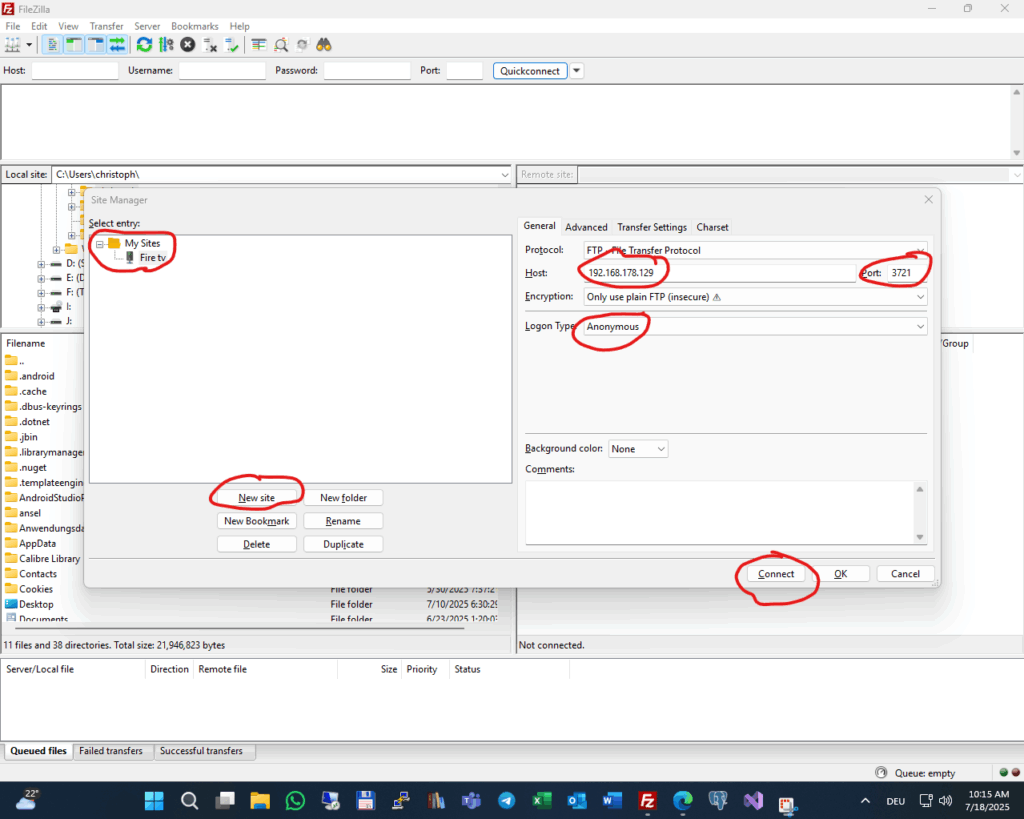Select the Desktop folder row
This screenshot has width=1024, height=819.
[36, 604]
